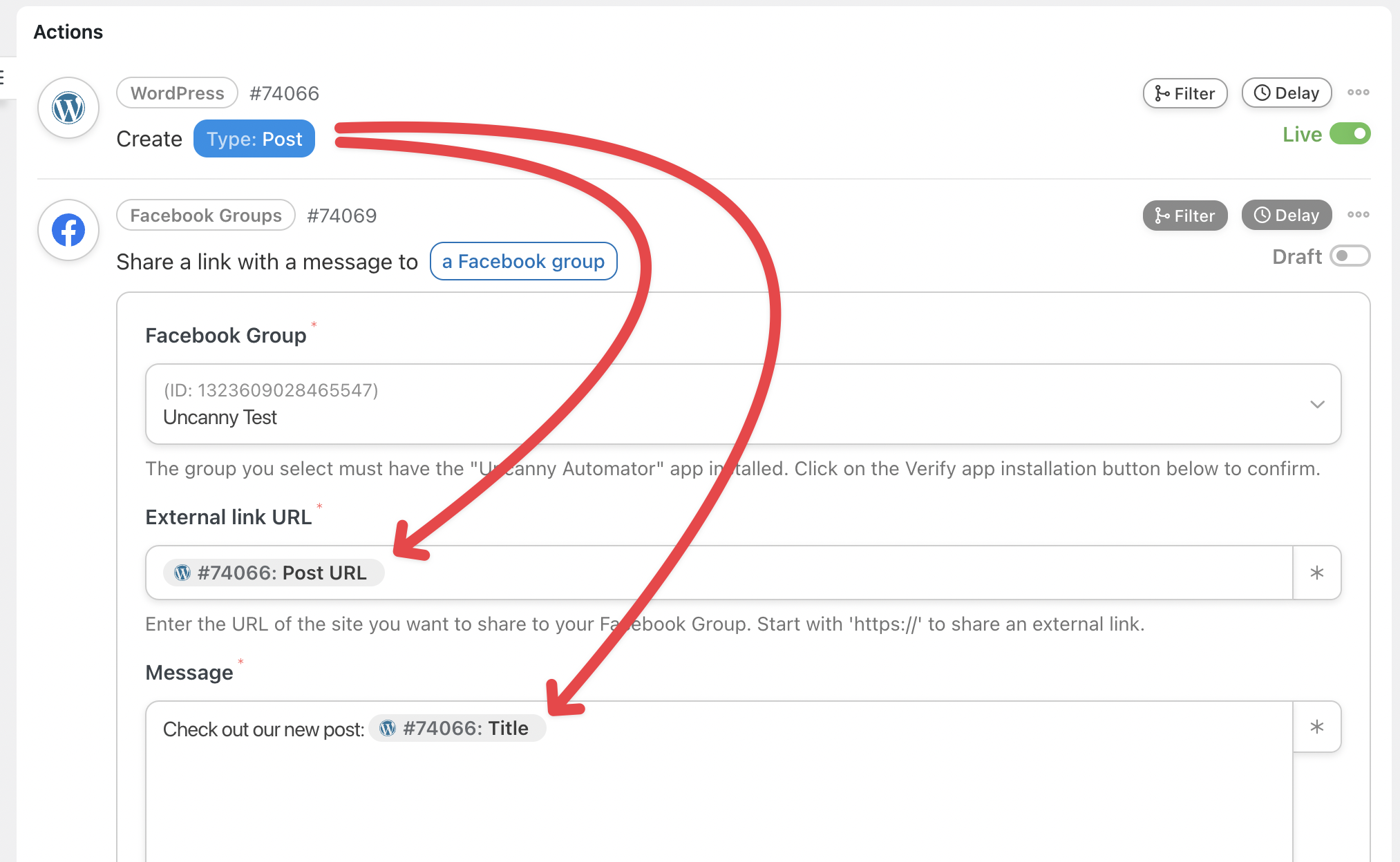Viewport: 1400px width, 862px height.
Task: Add a Filter to the Facebook Groups action
Action: click(1185, 215)
